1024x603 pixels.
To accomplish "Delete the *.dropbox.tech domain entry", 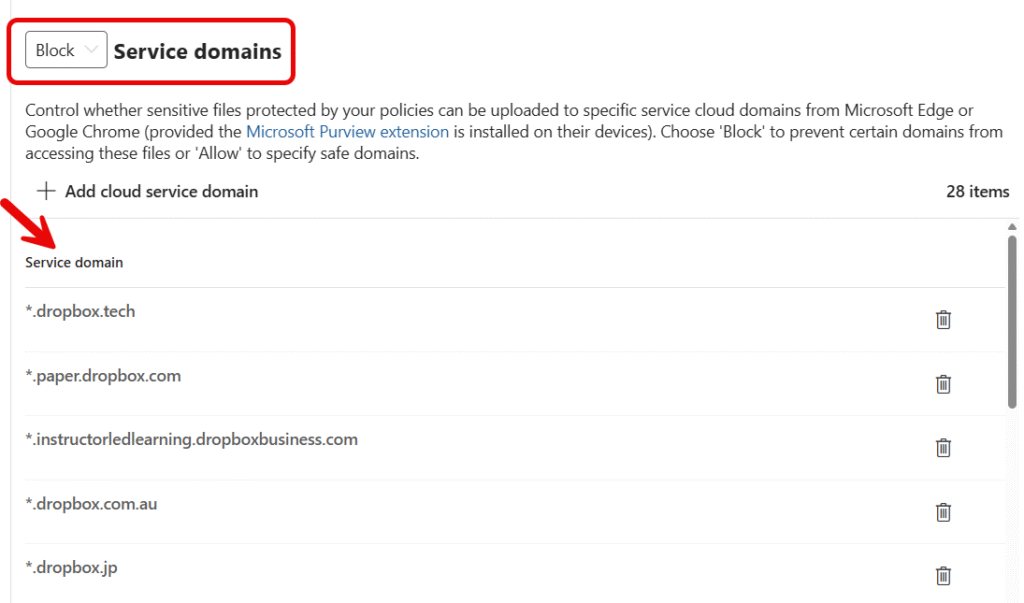I will pos(943,319).
